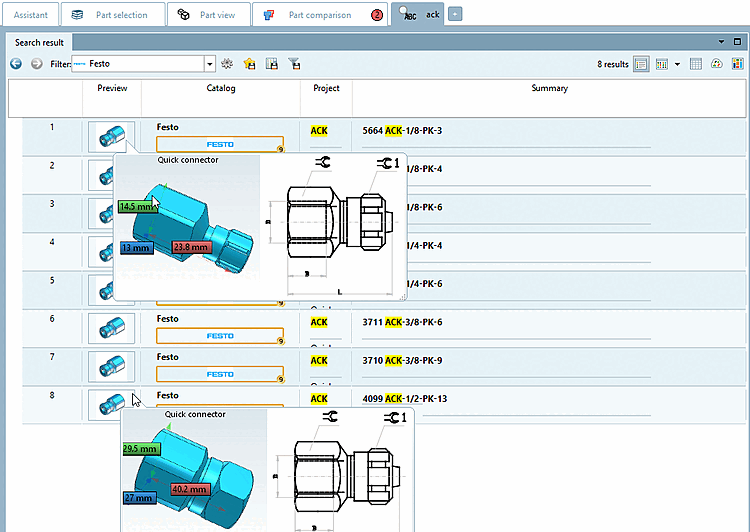Click the color gauge icon in toolbar
This screenshot has height=532, width=750.
717,64
